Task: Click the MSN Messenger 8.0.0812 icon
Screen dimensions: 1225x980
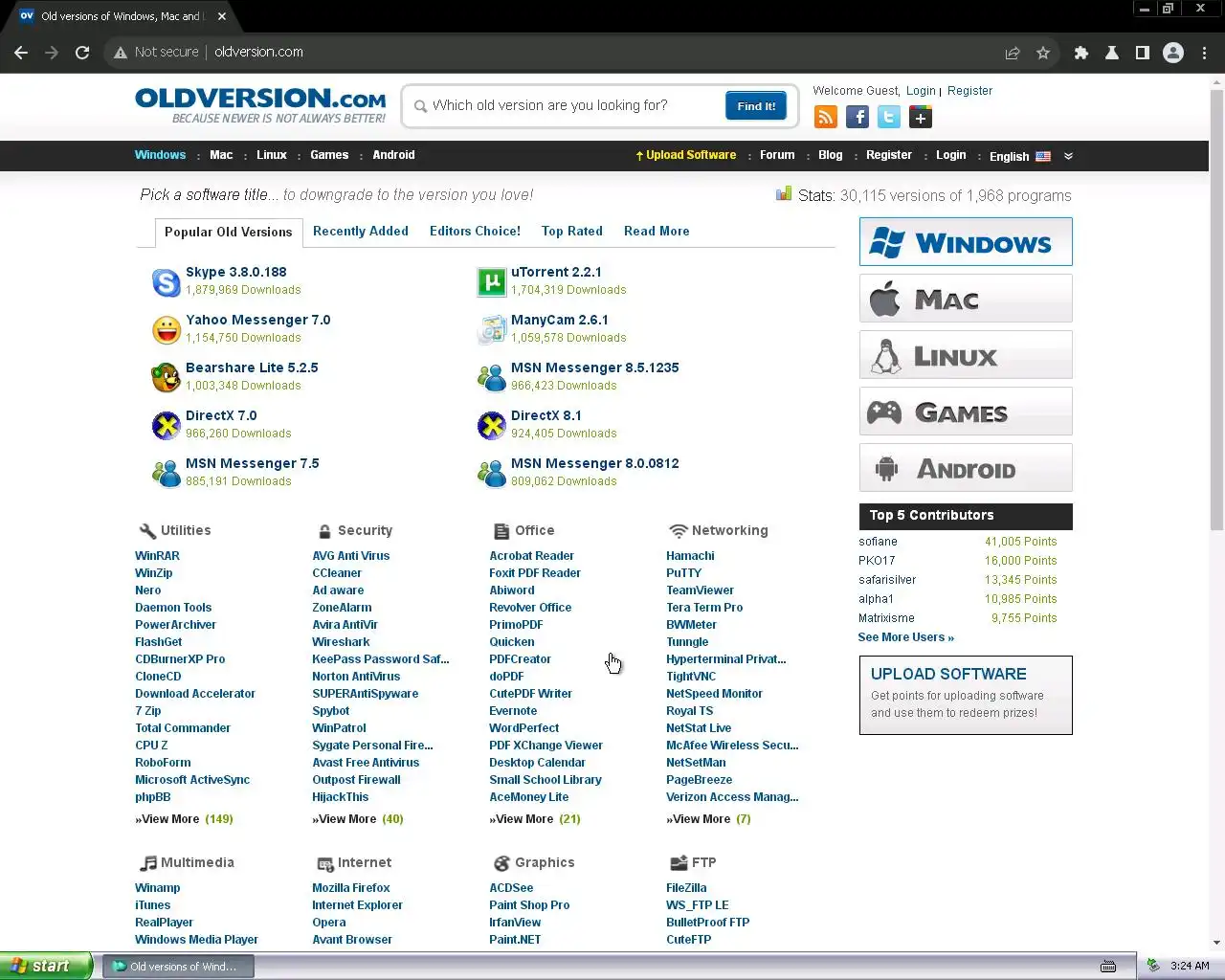Action: (491, 474)
